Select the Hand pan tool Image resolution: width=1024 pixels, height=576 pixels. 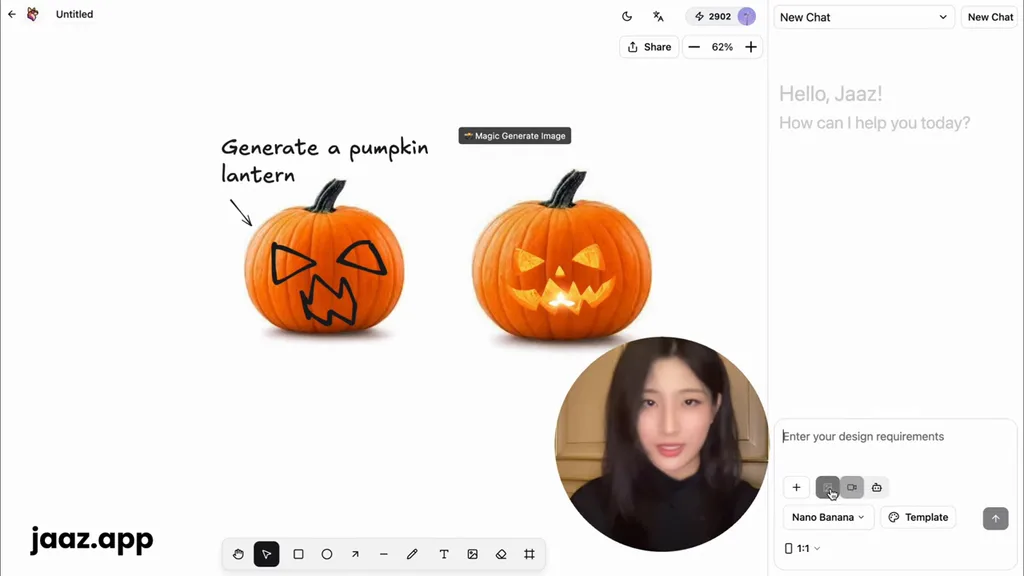tap(238, 554)
